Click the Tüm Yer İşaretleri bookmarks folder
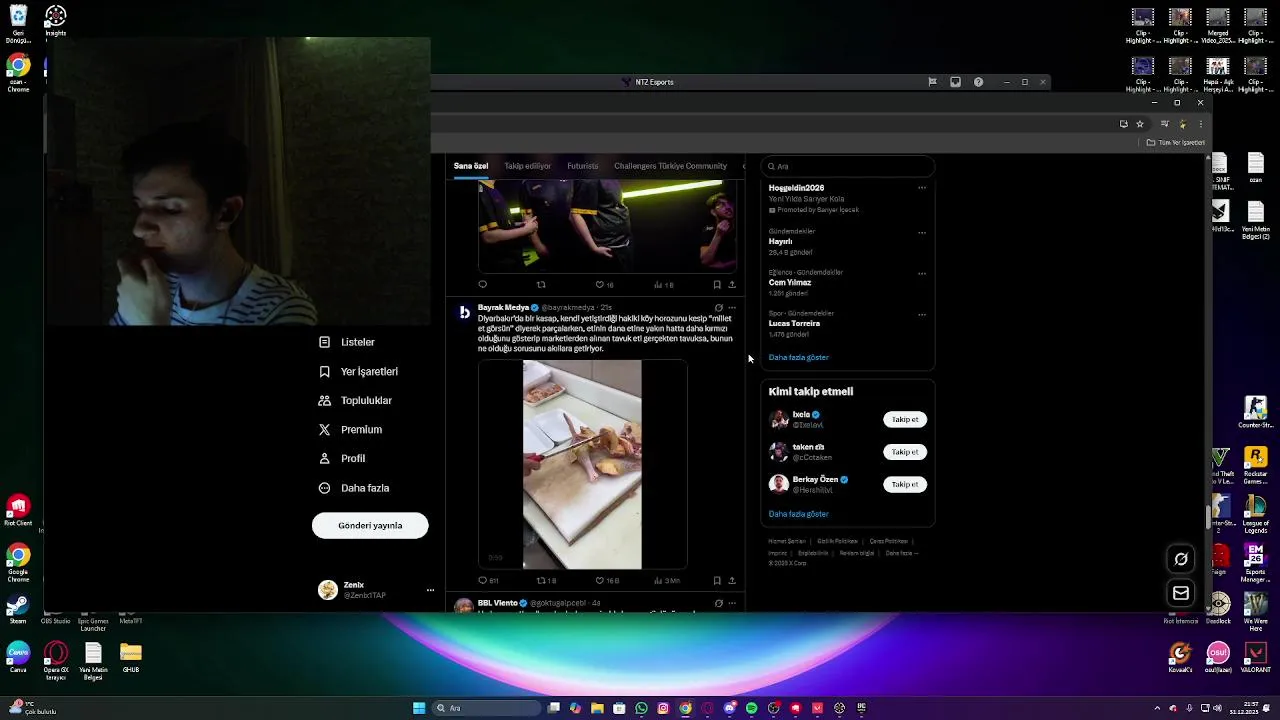The width and height of the screenshot is (1280, 720). tap(1175, 142)
